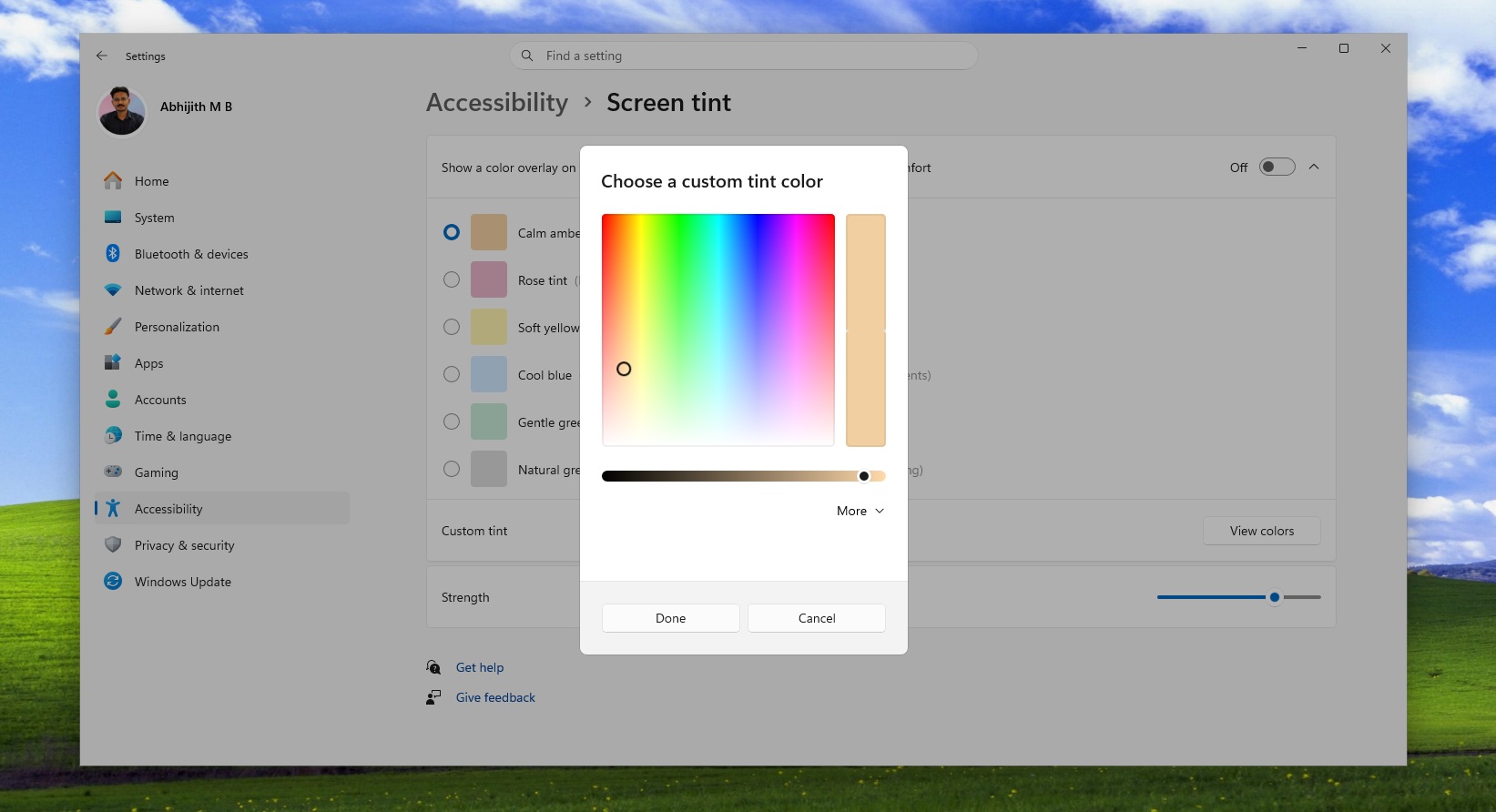Click the Give feedback link
The width and height of the screenshot is (1496, 812).
[495, 697]
